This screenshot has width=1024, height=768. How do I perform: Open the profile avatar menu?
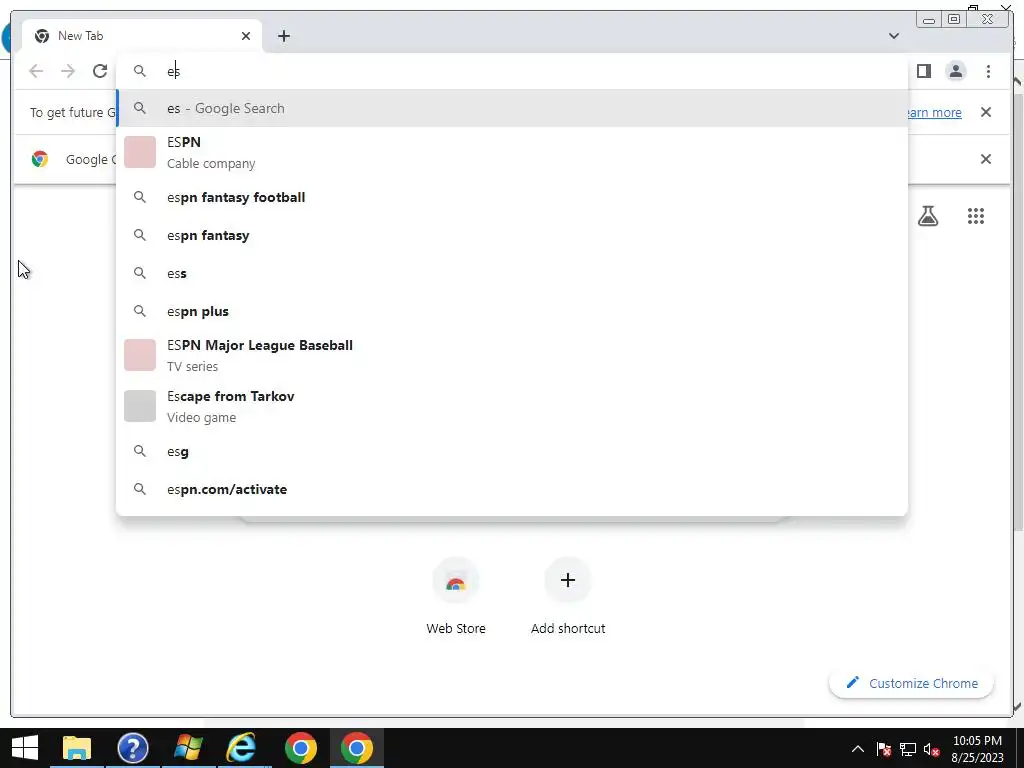955,71
